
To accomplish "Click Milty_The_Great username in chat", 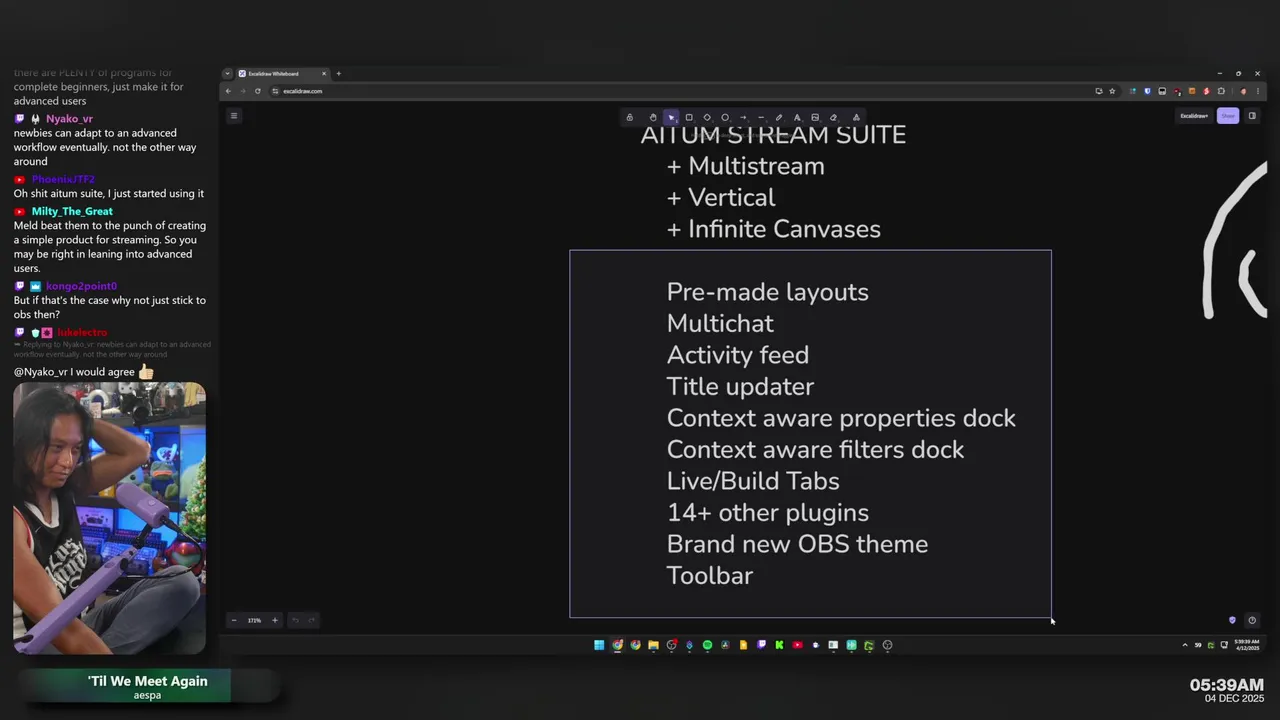I will point(72,211).
